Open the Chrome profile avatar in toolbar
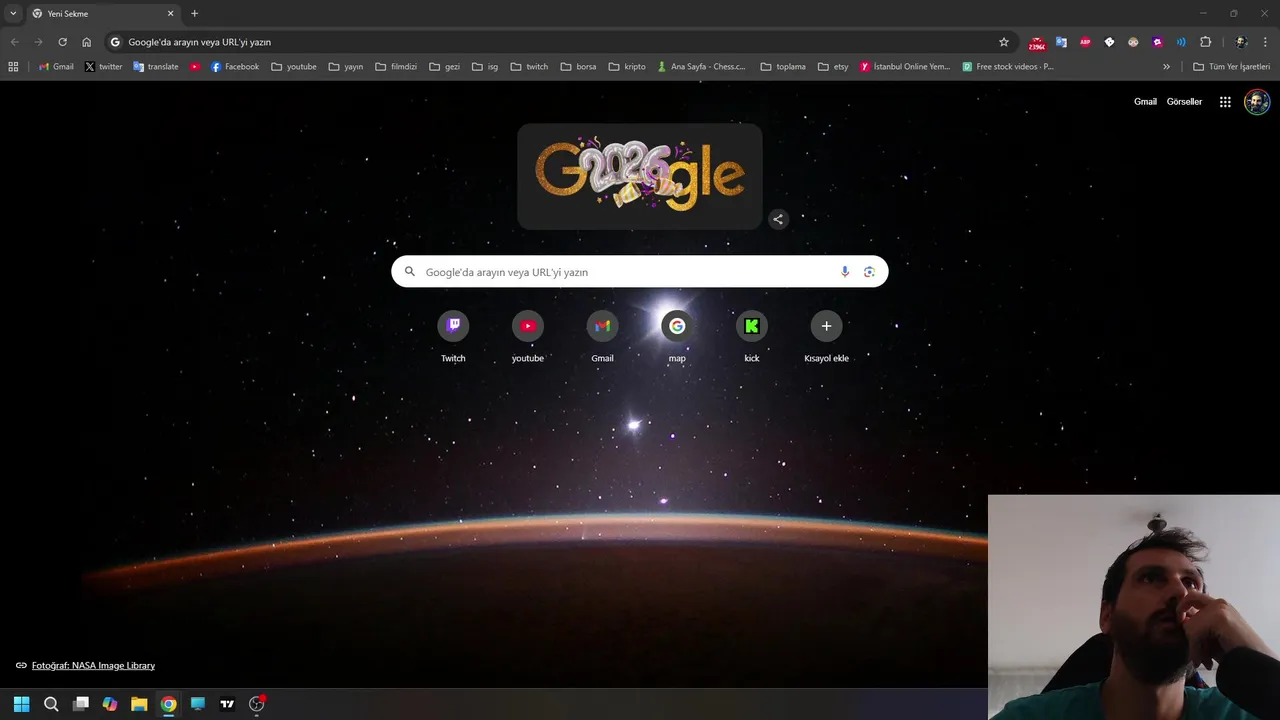The width and height of the screenshot is (1280, 720). pos(1241,42)
